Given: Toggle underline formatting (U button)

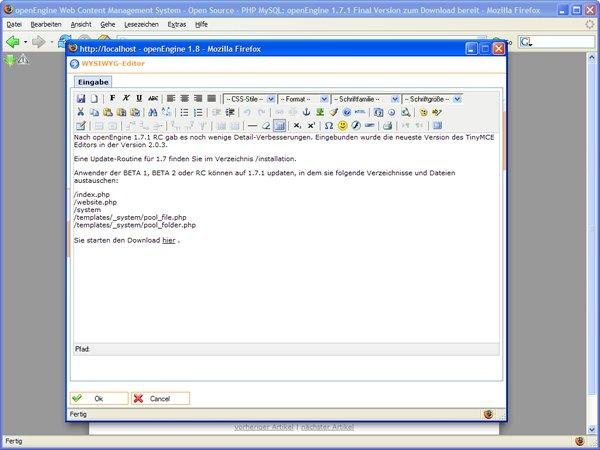Looking at the screenshot, I should pos(139,98).
